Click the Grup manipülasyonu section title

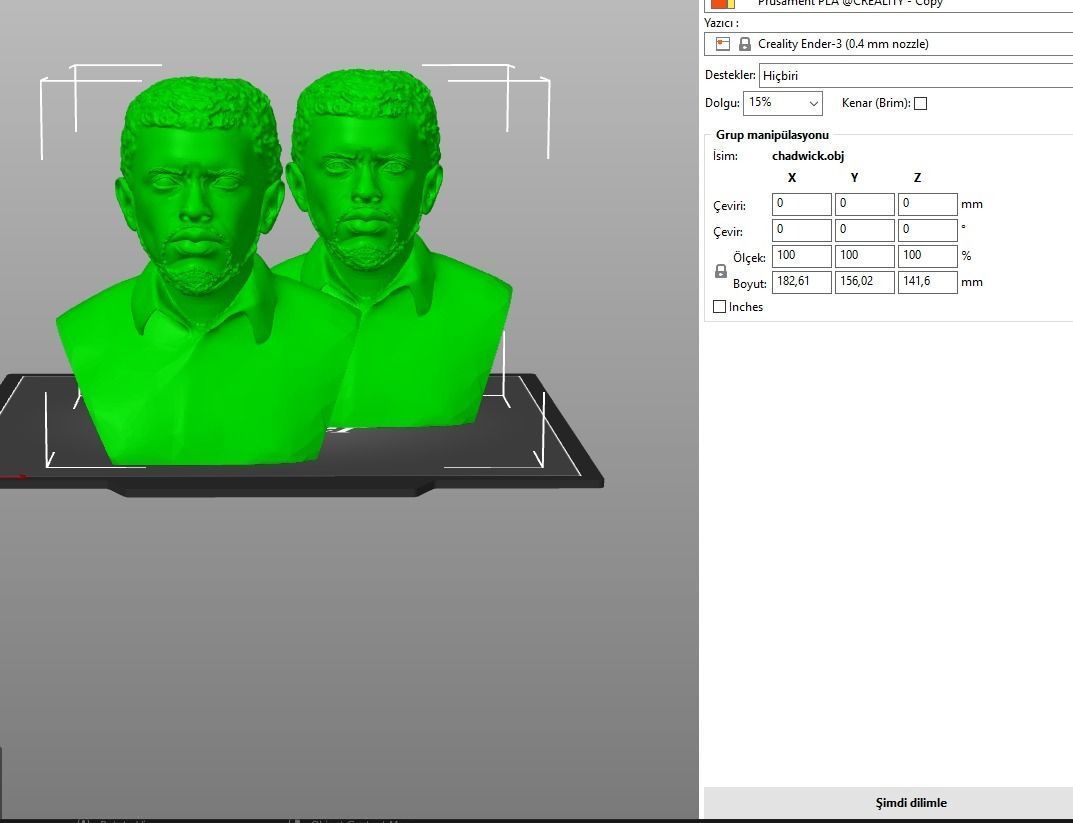[772, 135]
